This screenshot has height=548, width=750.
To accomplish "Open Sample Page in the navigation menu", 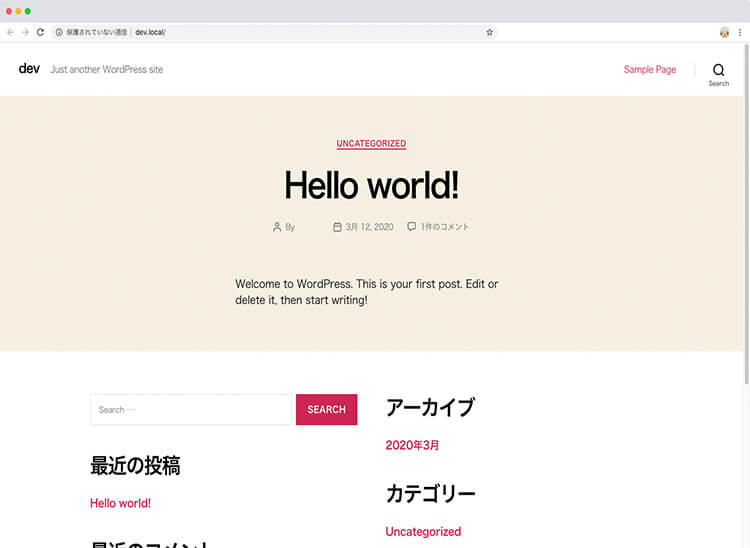I will [649, 70].
